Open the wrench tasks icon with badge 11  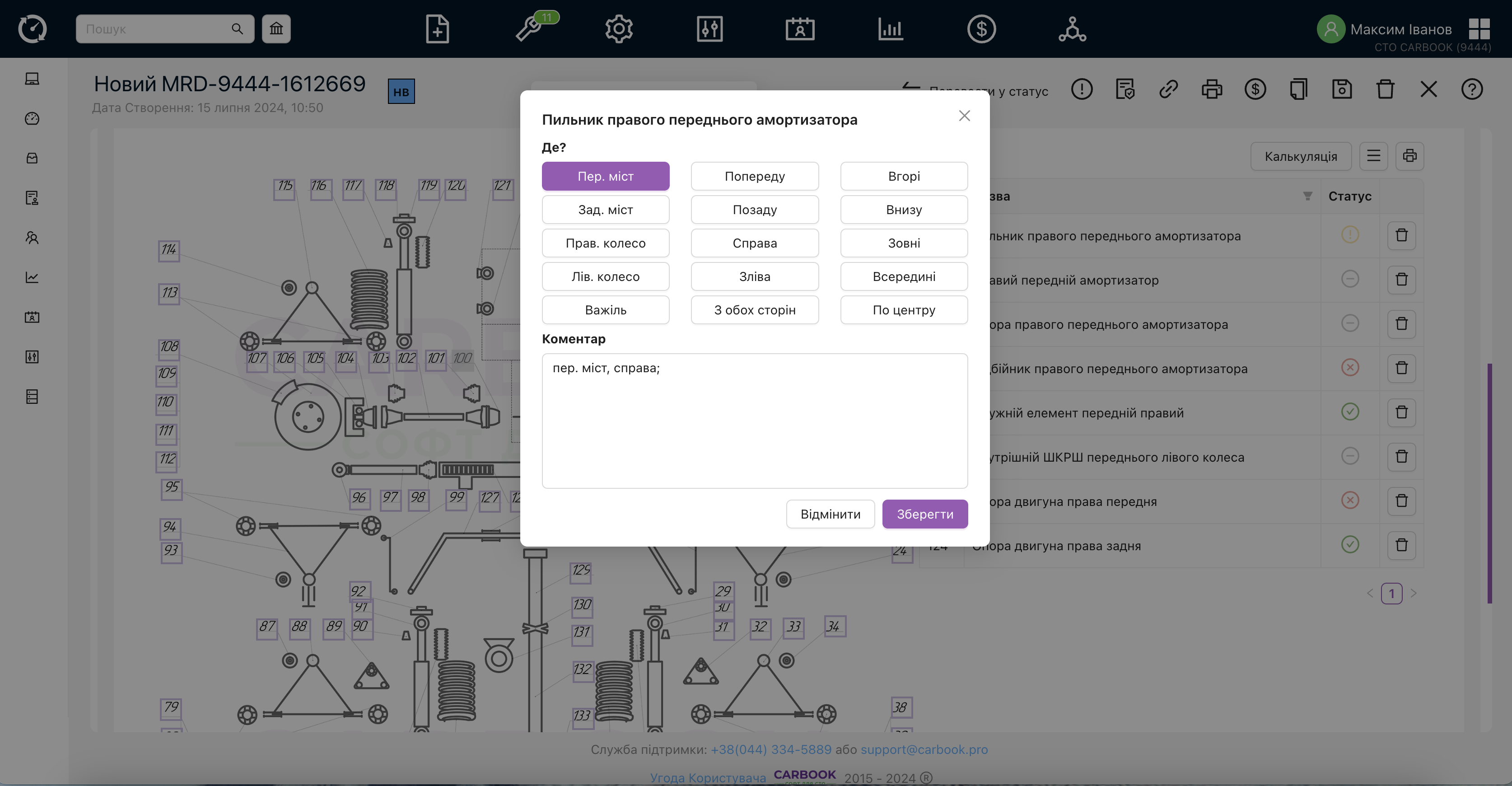point(529,28)
